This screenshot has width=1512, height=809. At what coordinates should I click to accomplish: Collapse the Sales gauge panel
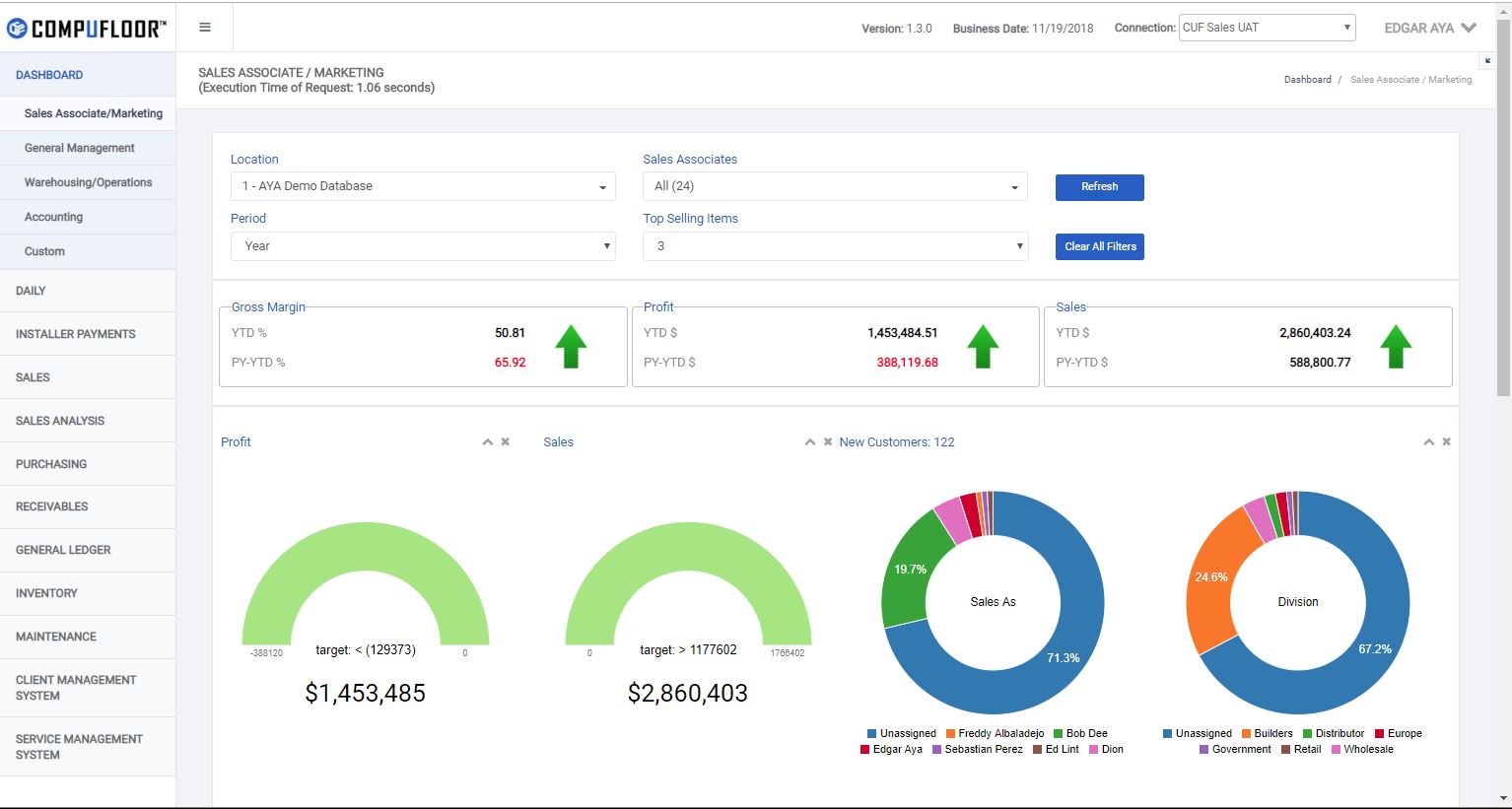tap(809, 442)
